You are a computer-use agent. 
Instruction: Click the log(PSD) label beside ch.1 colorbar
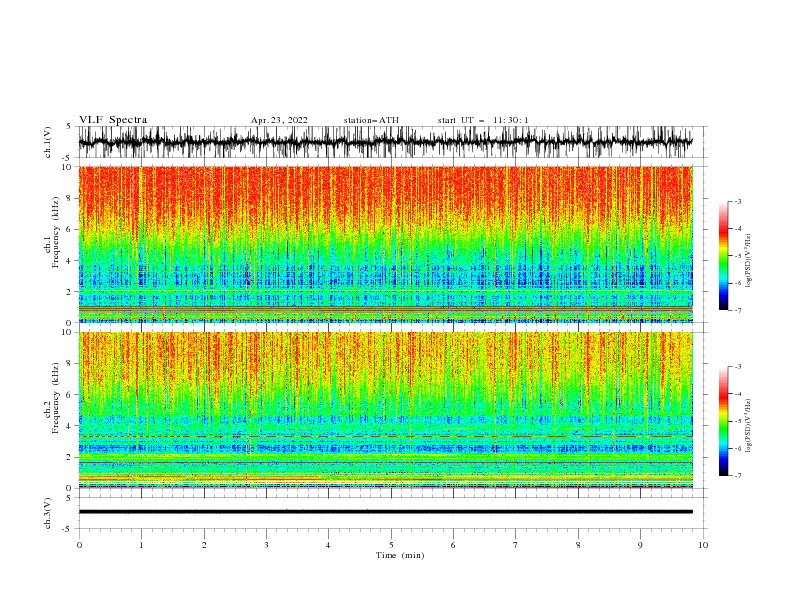(748, 260)
